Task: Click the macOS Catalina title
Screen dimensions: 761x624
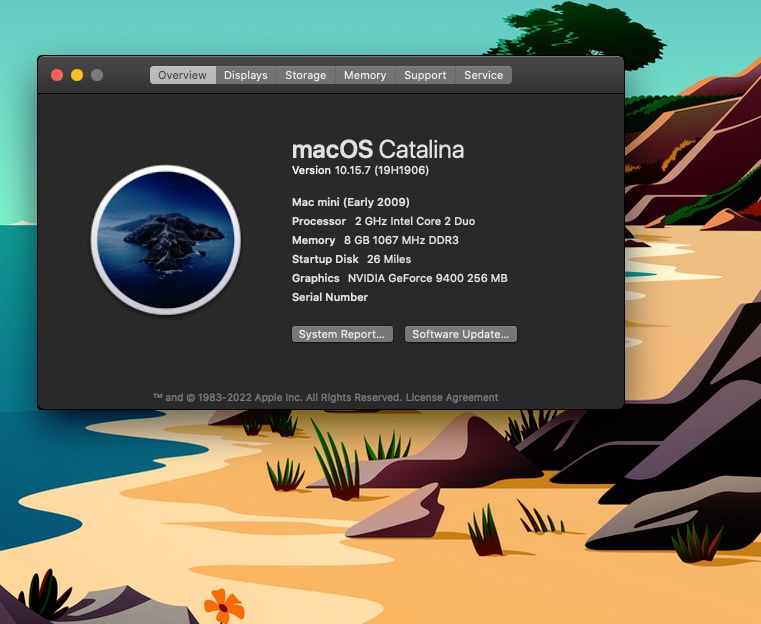Action: click(378, 149)
